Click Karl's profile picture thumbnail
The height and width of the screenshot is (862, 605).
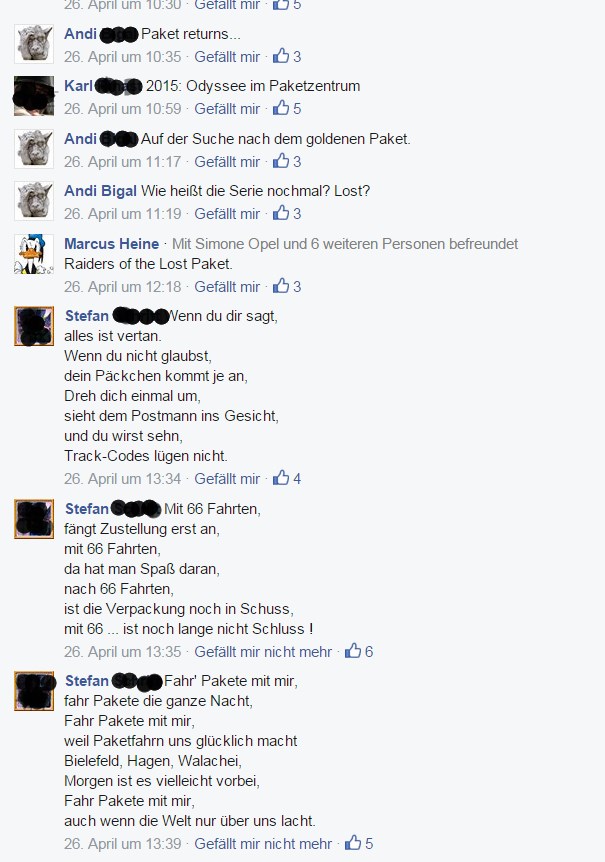pos(34,96)
